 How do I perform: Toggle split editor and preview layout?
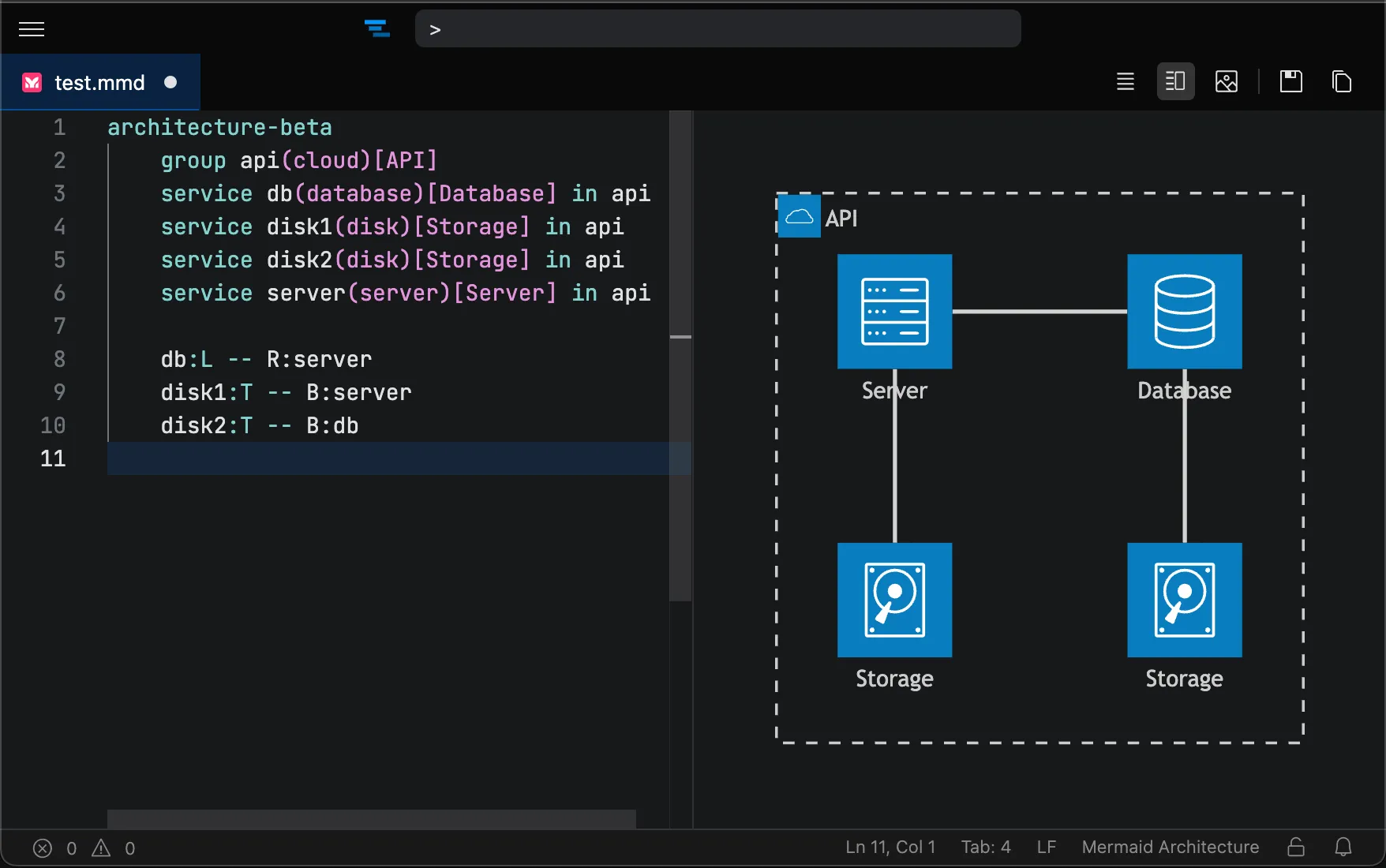tap(1175, 81)
